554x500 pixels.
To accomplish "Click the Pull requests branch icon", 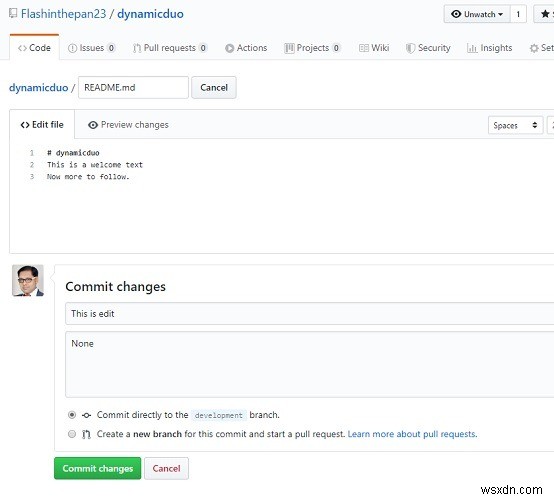I will [x=137, y=48].
